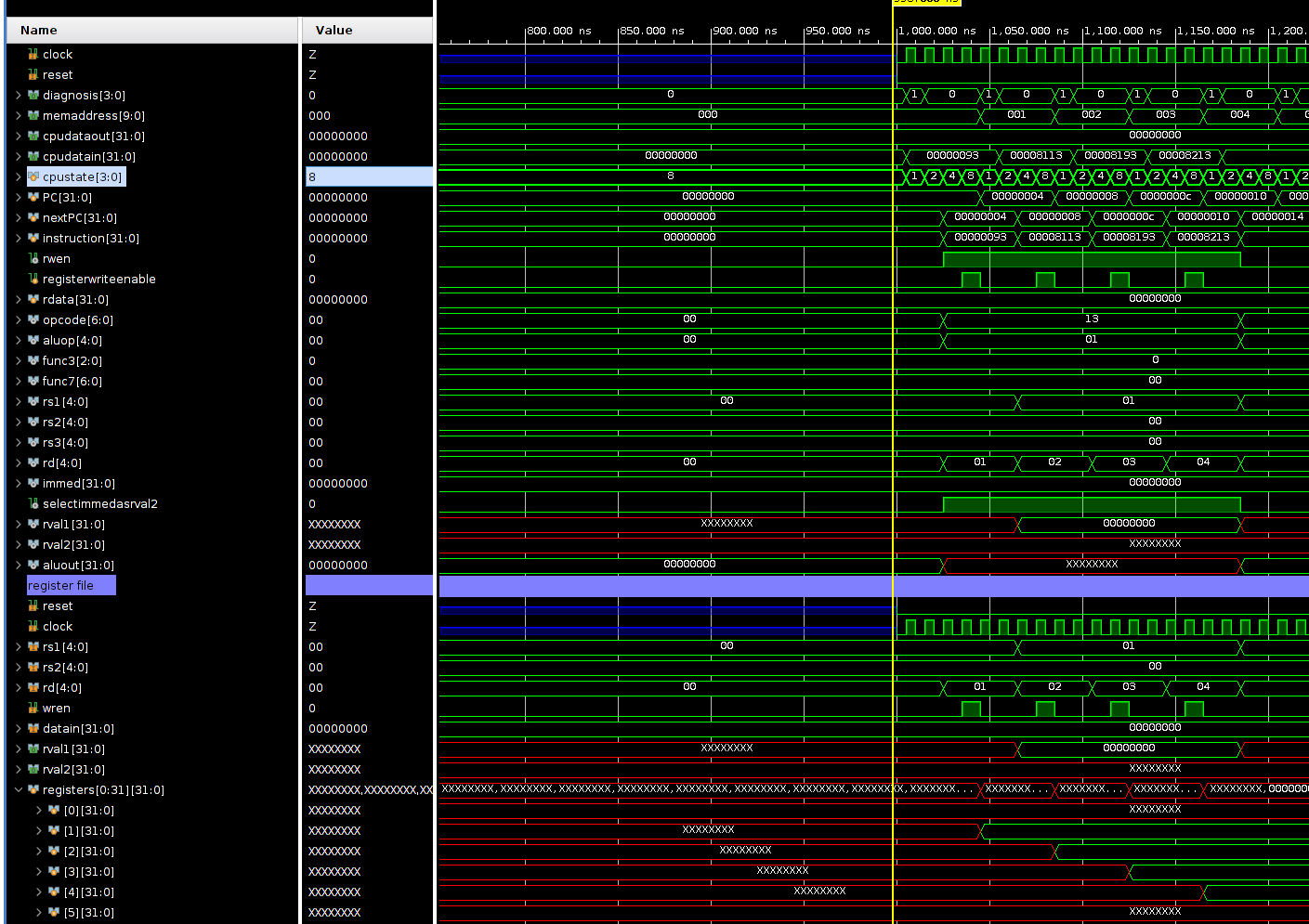Click the diagnosis bus icon
This screenshot has width=1309, height=924.
tap(33, 95)
